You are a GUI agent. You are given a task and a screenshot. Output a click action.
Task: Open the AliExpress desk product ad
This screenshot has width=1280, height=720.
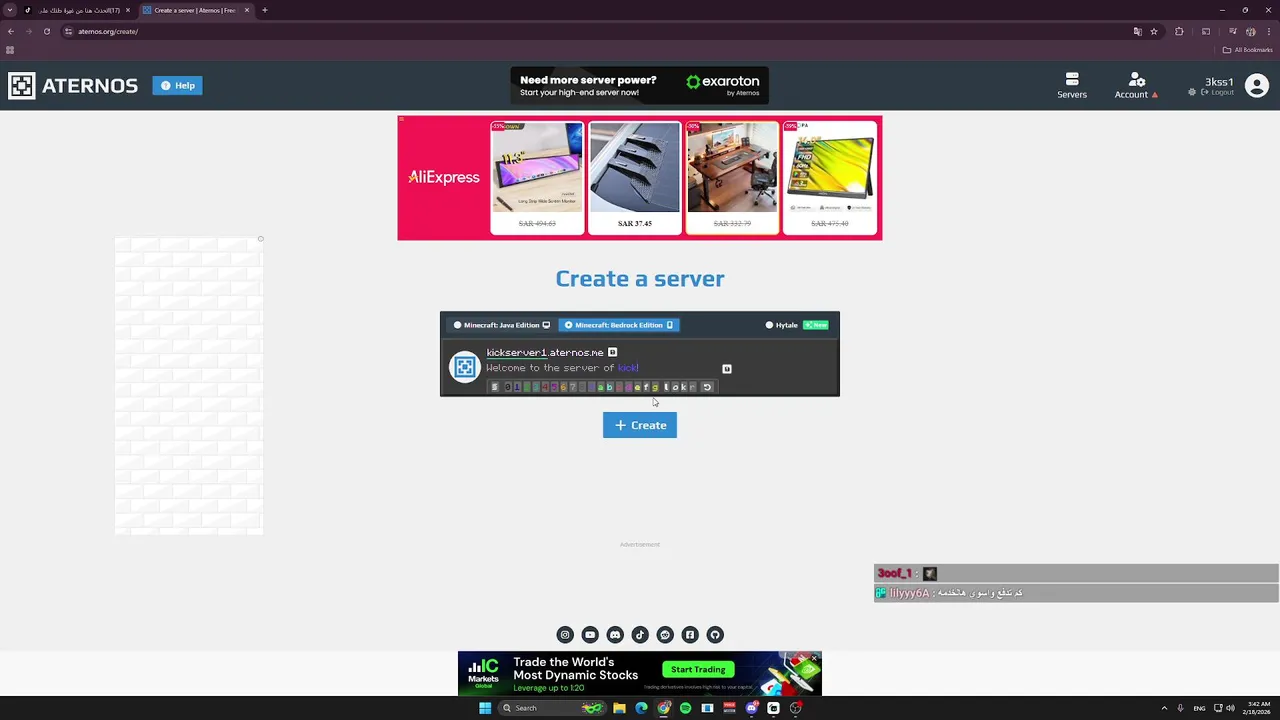click(732, 178)
